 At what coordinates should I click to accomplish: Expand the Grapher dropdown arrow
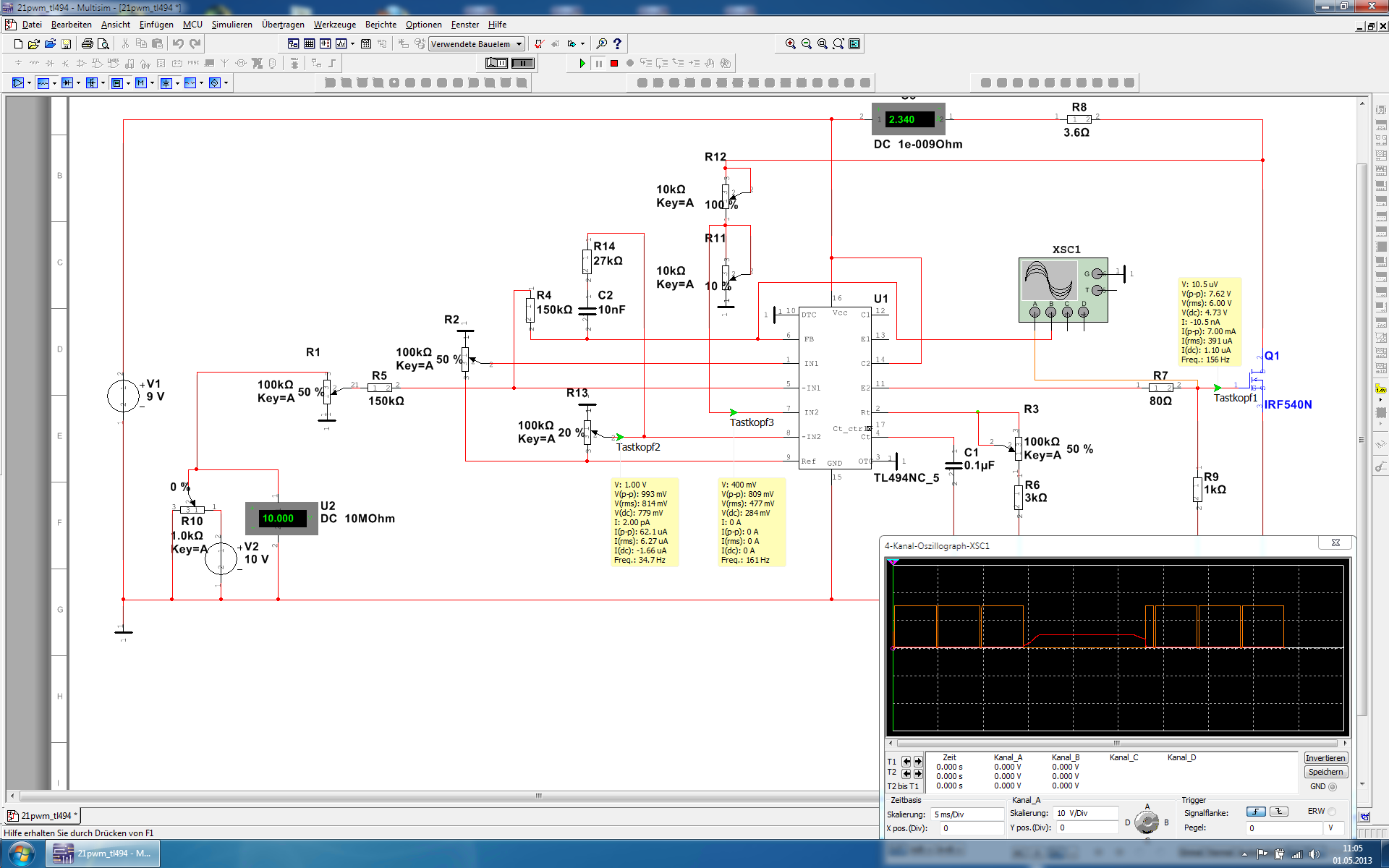pos(352,44)
